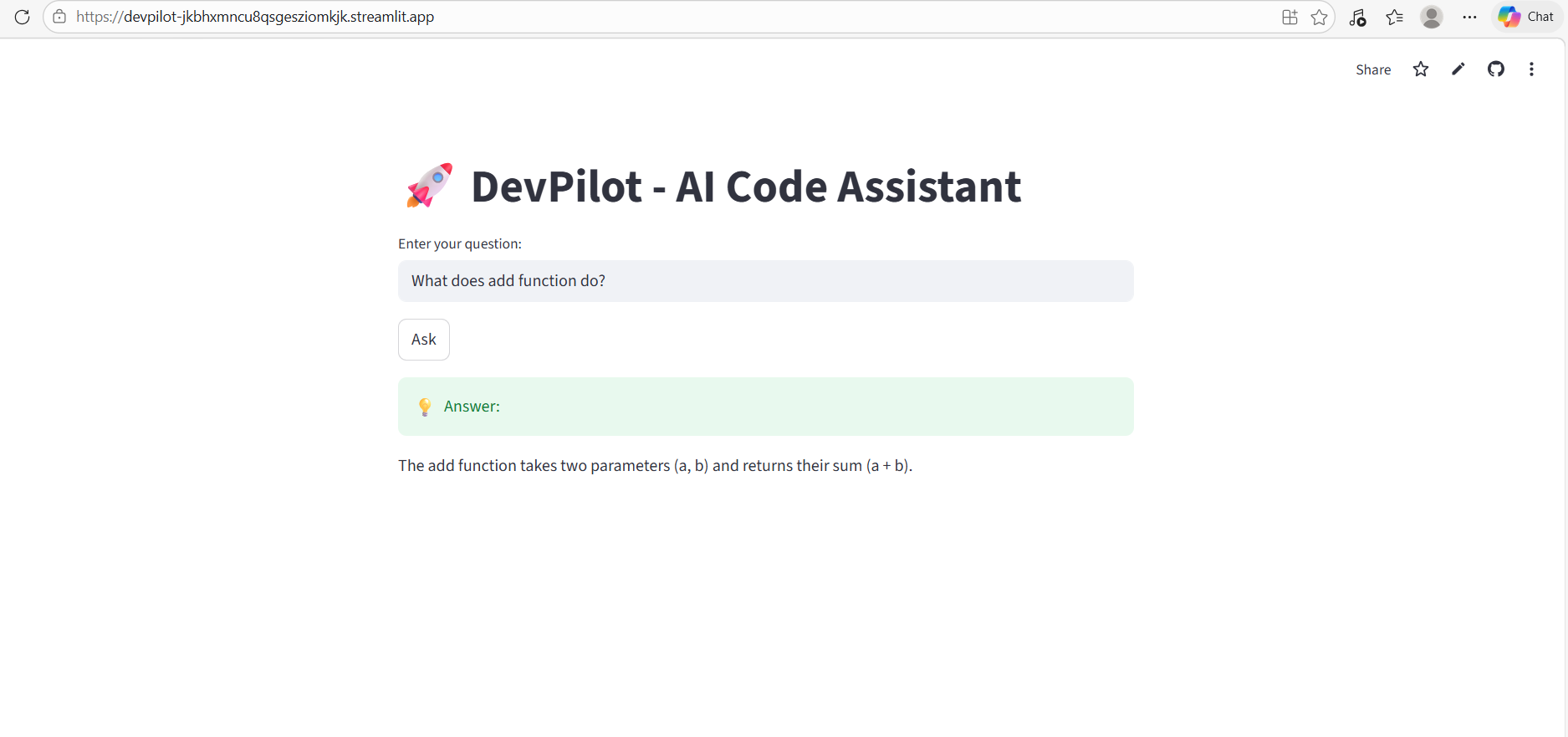The image size is (1568, 737).
Task: Click the Ask button
Action: [424, 340]
